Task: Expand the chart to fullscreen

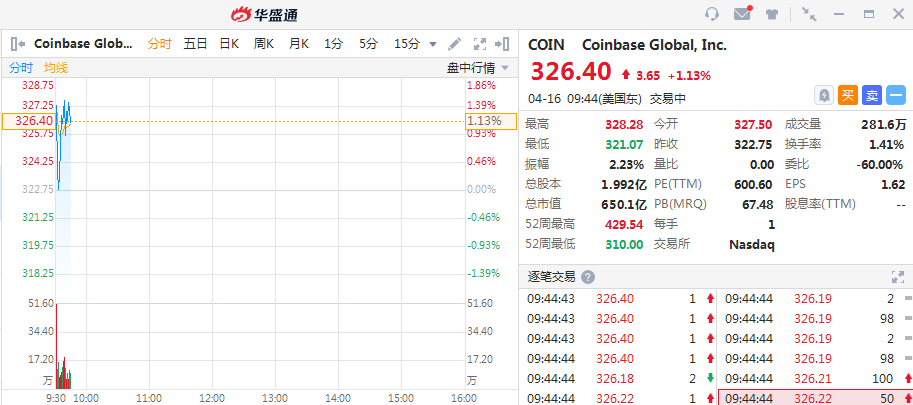Action: (479, 44)
